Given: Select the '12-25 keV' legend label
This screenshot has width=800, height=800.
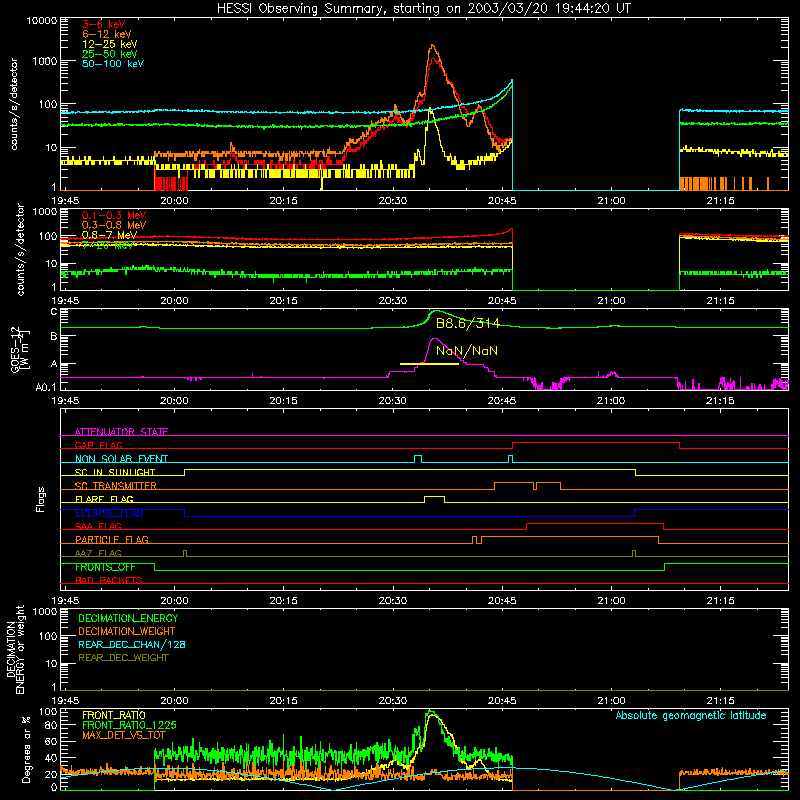Looking at the screenshot, I should 109,44.
